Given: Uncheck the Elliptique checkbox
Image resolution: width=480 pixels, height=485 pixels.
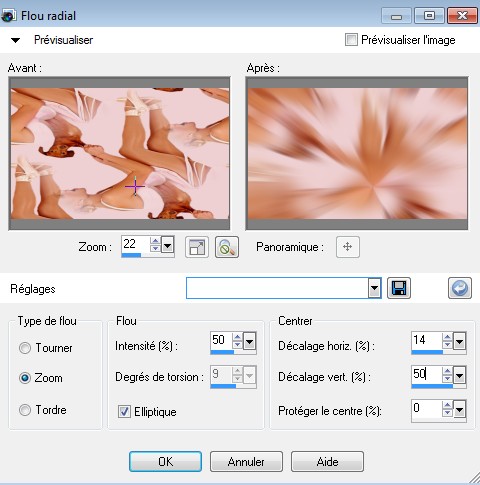Looking at the screenshot, I should [x=124, y=411].
